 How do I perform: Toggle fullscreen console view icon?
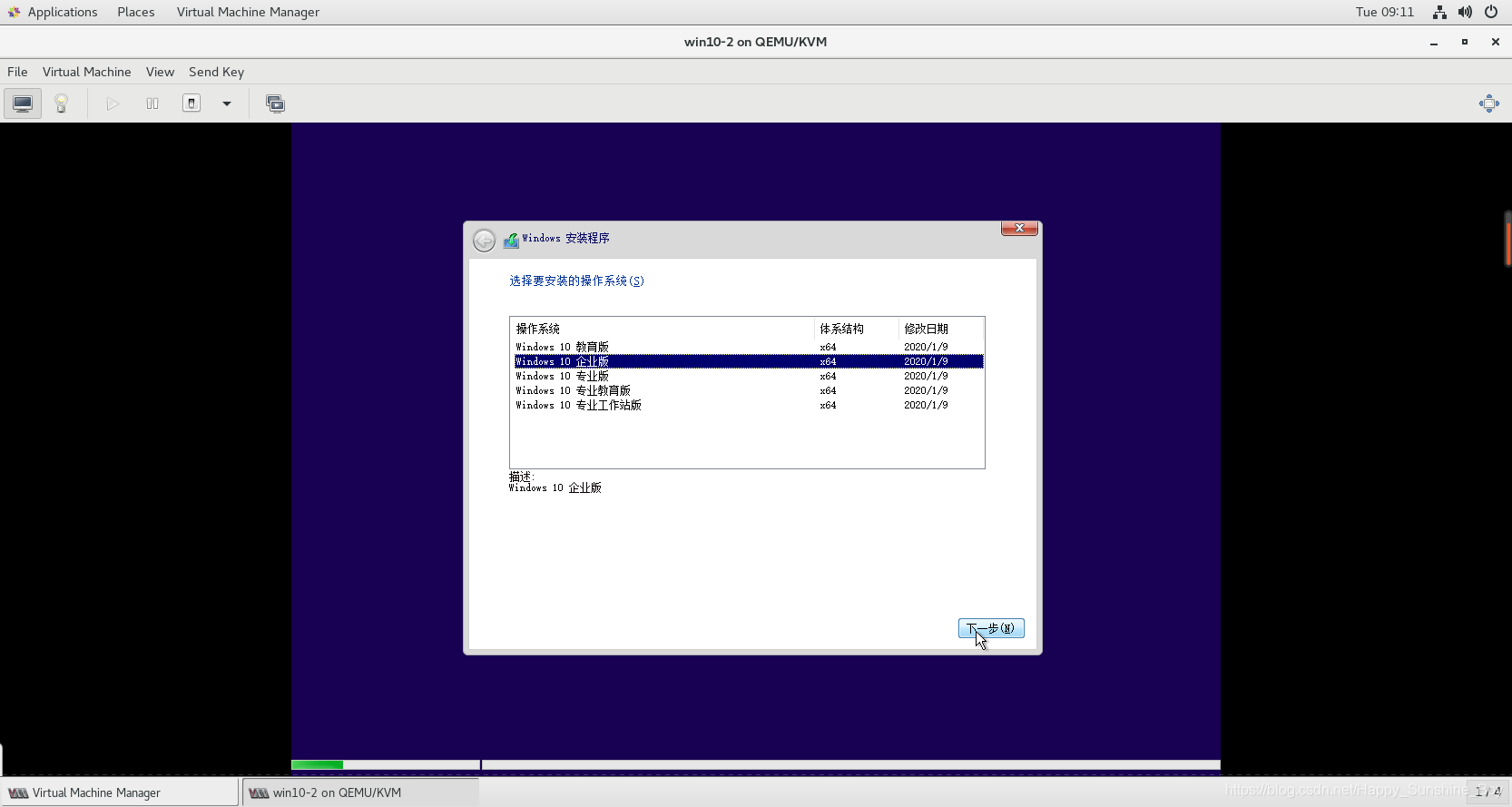[1489, 103]
